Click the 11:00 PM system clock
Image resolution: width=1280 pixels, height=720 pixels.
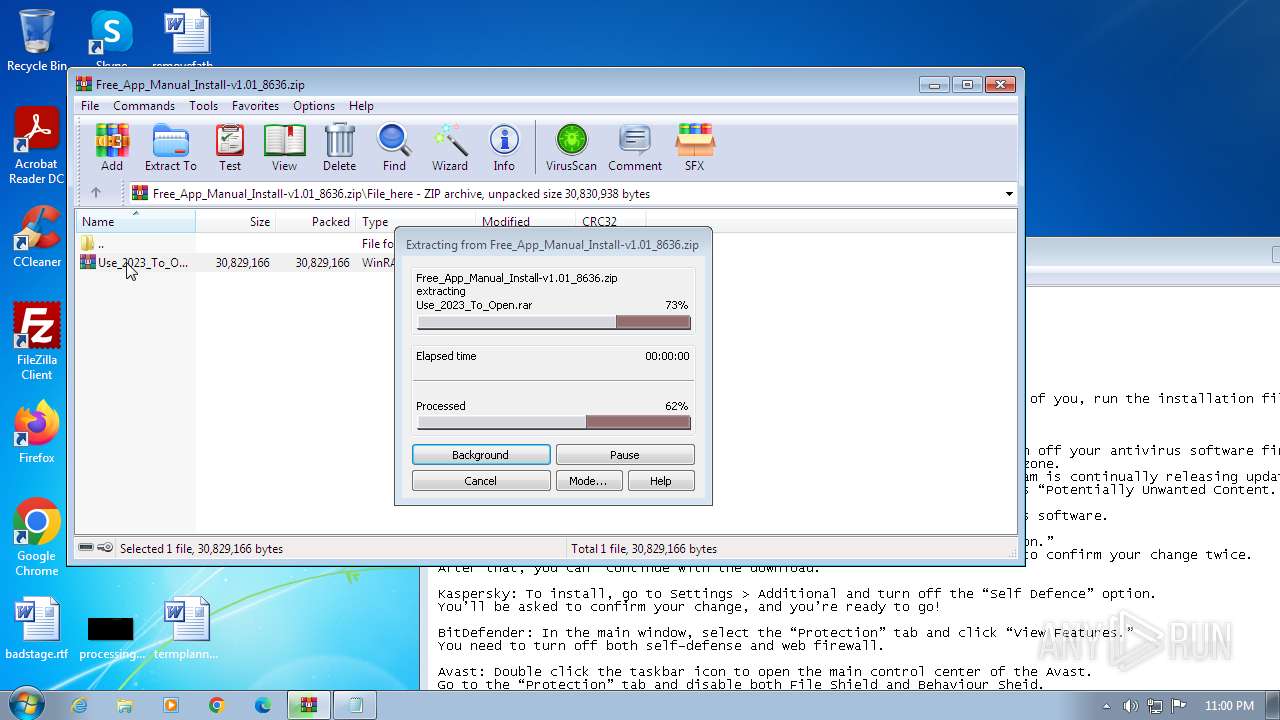[x=1229, y=706]
